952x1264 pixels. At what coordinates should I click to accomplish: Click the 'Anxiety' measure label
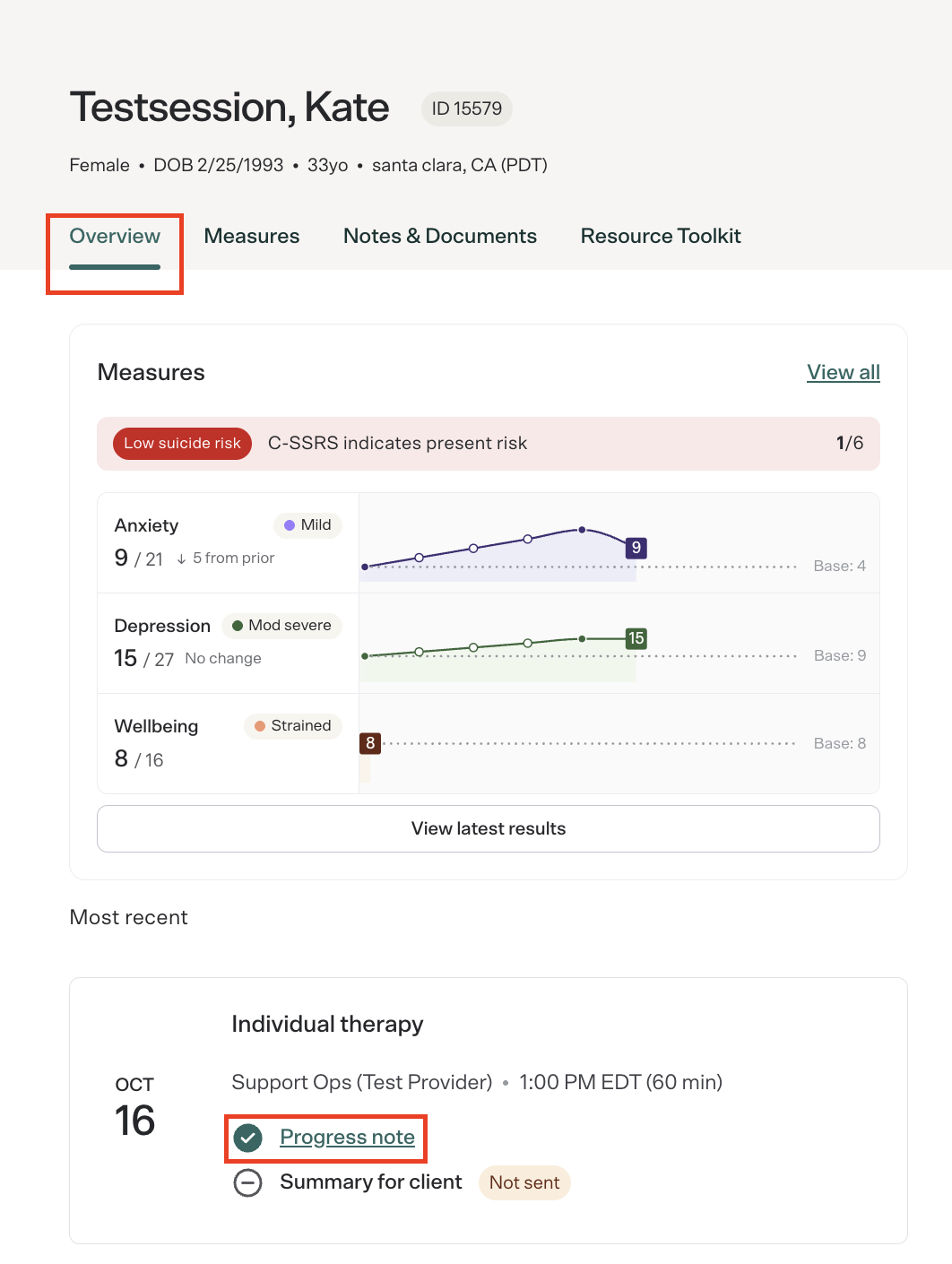pos(146,525)
